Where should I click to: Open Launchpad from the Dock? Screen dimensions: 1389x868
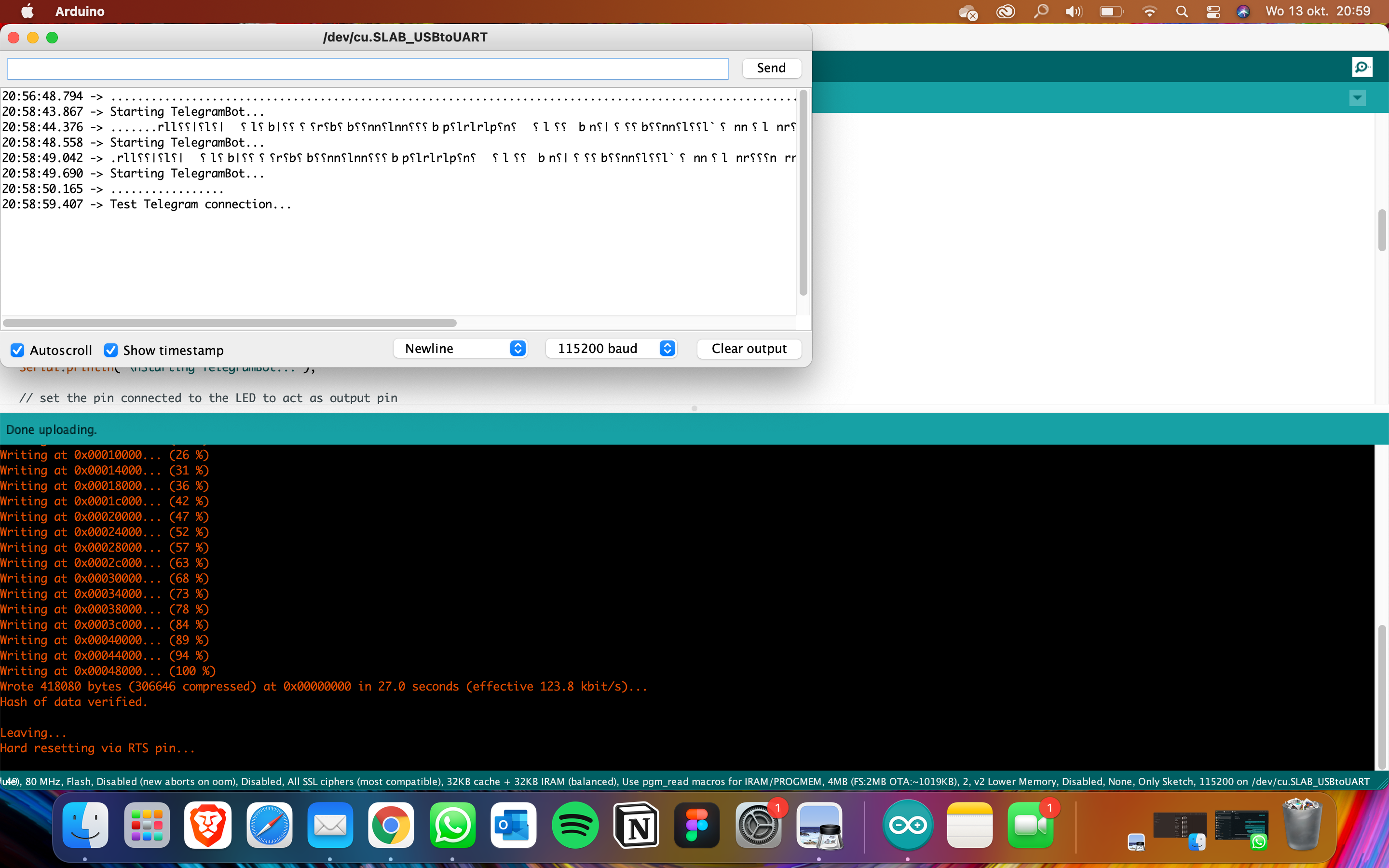146,825
